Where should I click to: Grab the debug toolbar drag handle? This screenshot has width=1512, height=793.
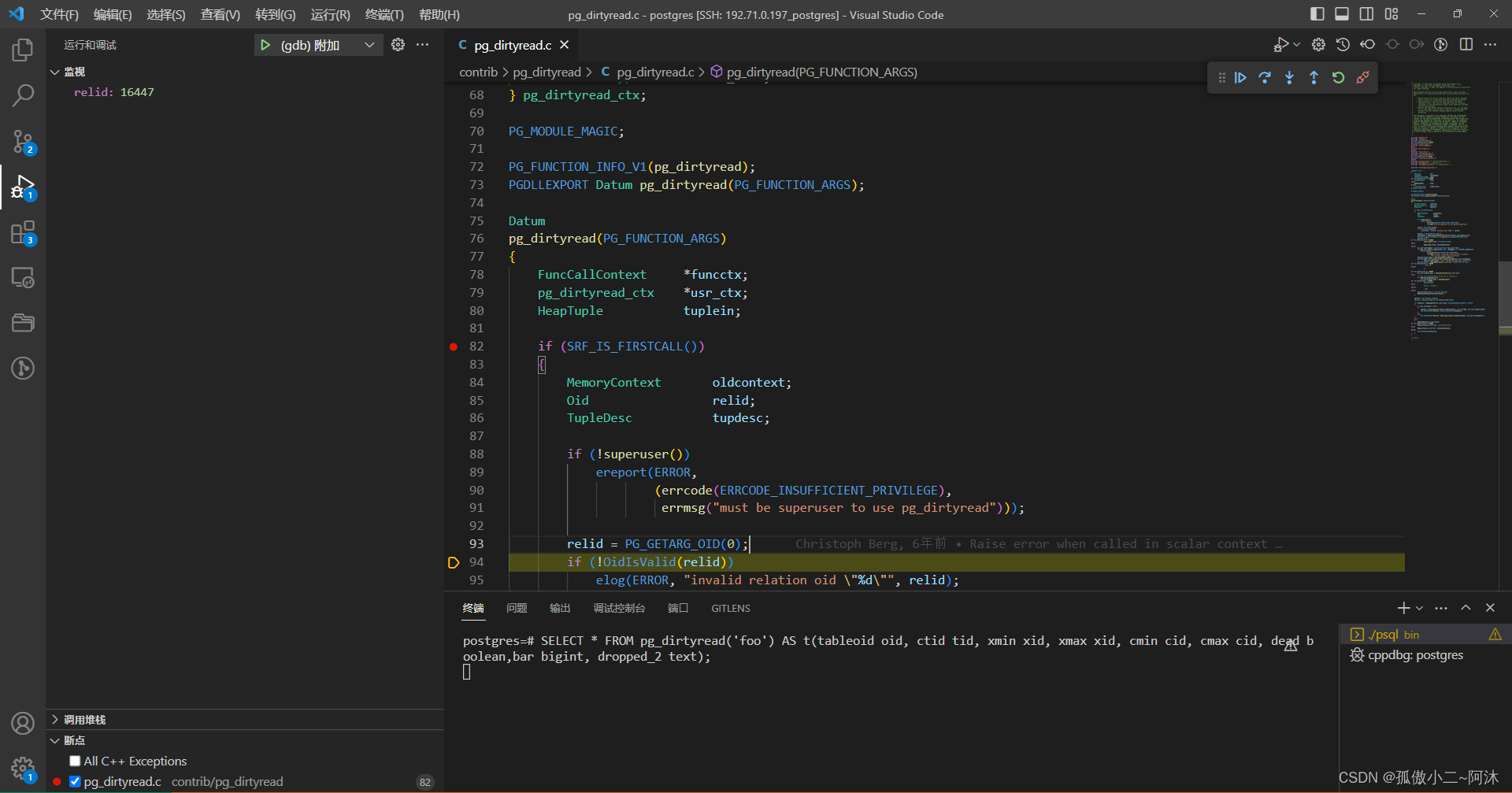pyautogui.click(x=1221, y=77)
